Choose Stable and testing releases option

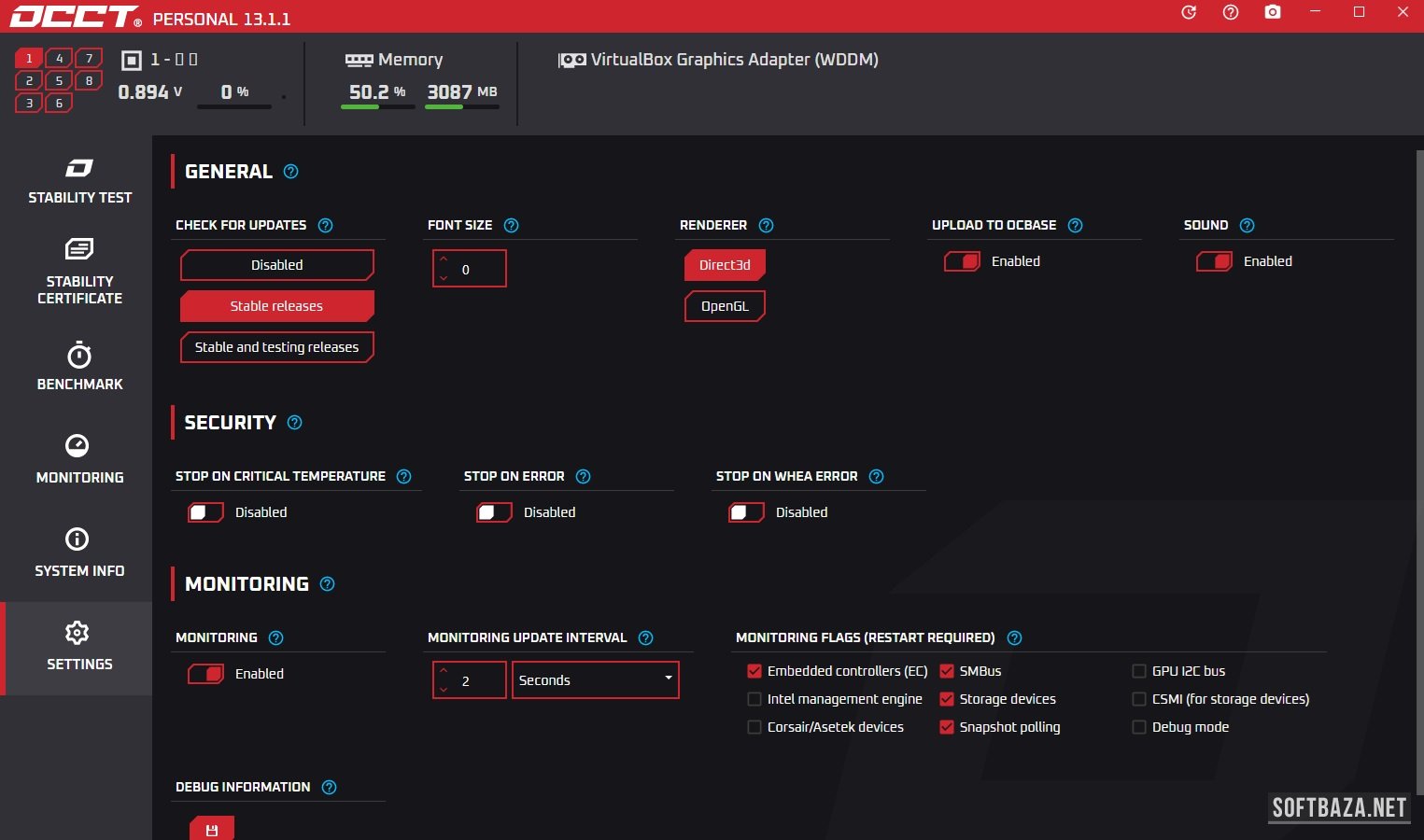[x=276, y=347]
